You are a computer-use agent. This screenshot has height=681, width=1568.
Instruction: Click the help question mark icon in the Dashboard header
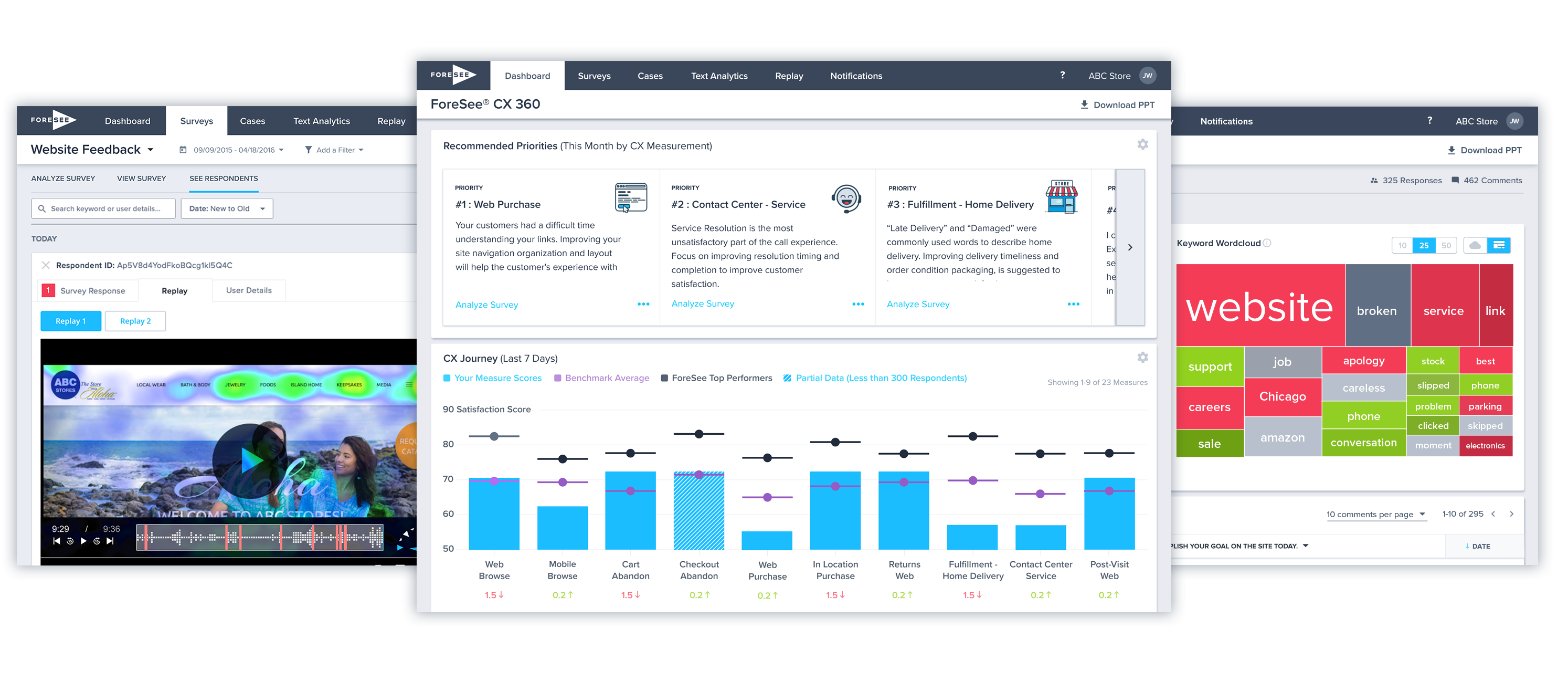(1062, 75)
